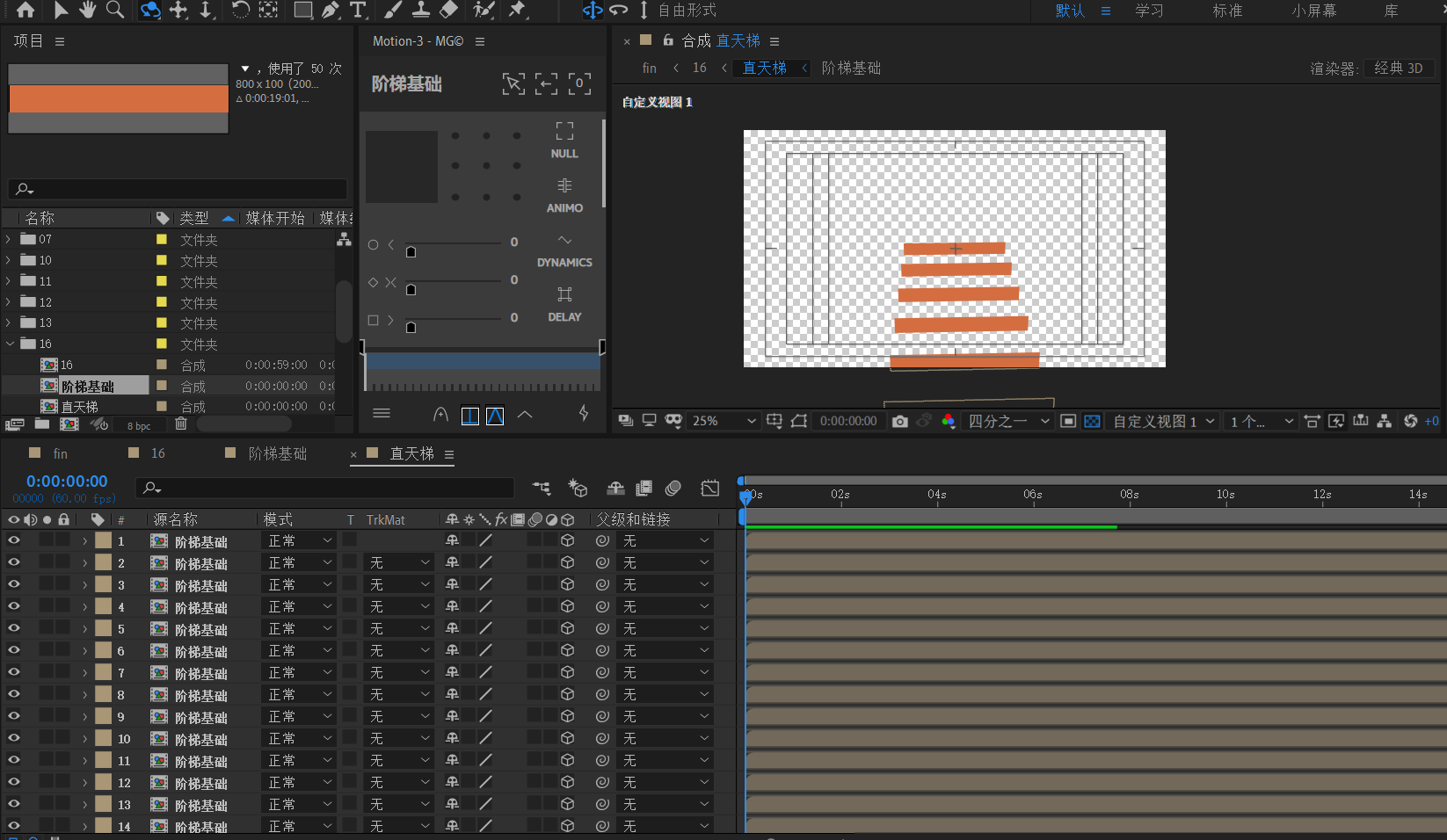
Task: Open the Motion-3 hamburger list icon
Action: [x=382, y=413]
